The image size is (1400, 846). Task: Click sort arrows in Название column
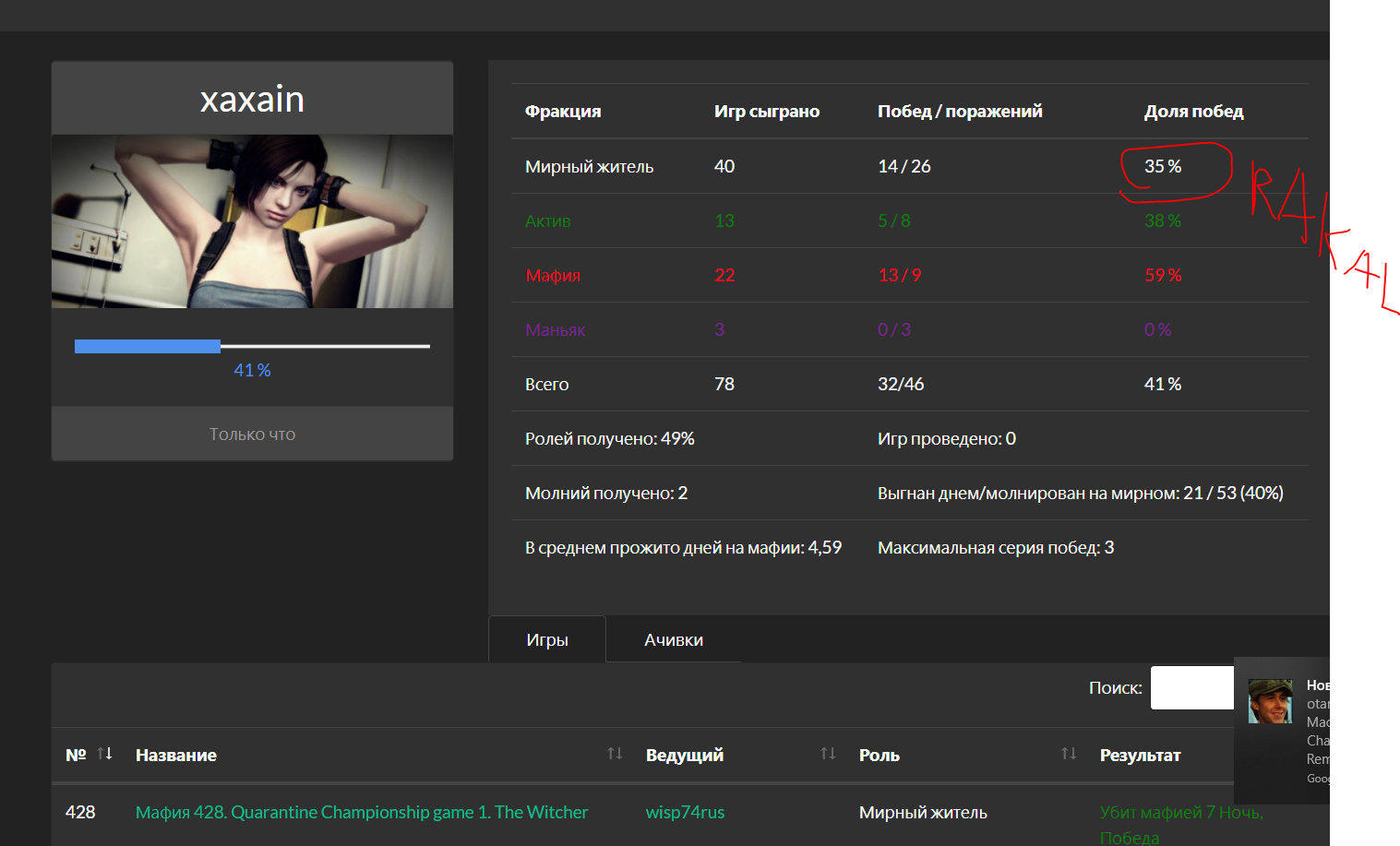click(615, 754)
